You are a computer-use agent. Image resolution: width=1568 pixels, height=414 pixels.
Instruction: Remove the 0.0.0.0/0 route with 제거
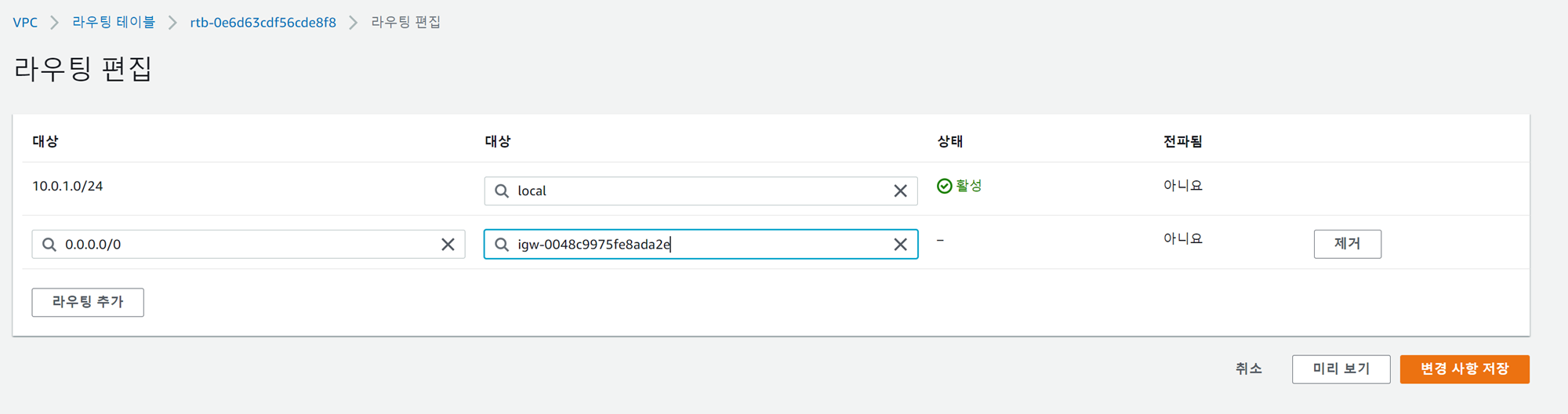pos(1347,244)
